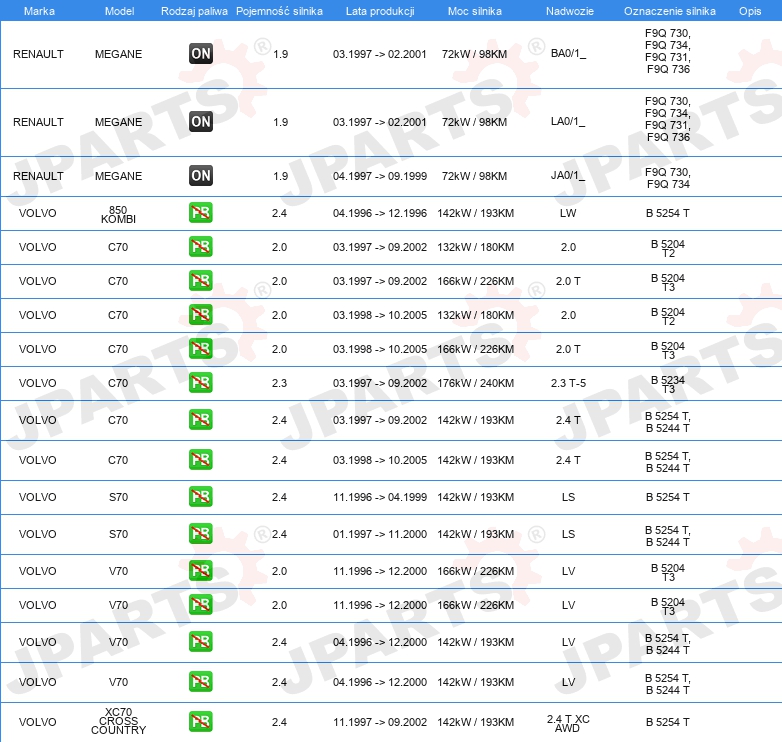Screen dimensions: 782x742
Task: Click the ON diesel icon in the JA0/1_ Megane row
Action: 201,176
